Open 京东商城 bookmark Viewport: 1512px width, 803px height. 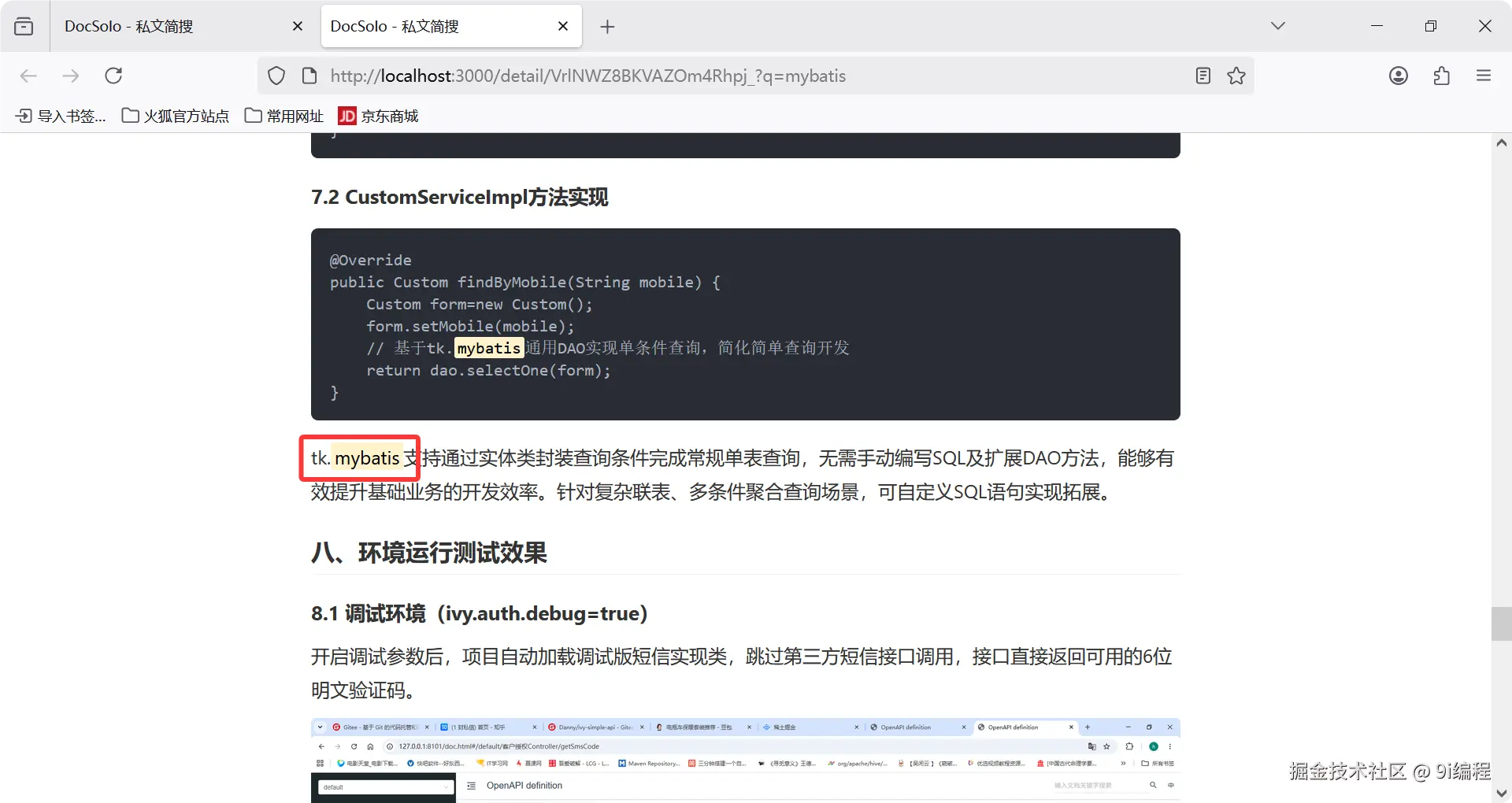(x=379, y=116)
